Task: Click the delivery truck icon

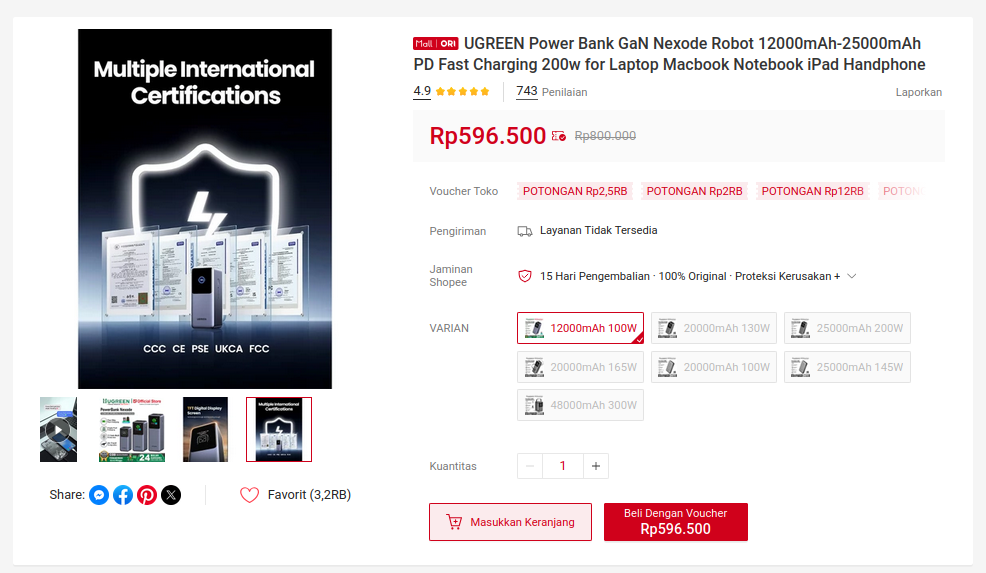Action: coord(524,231)
